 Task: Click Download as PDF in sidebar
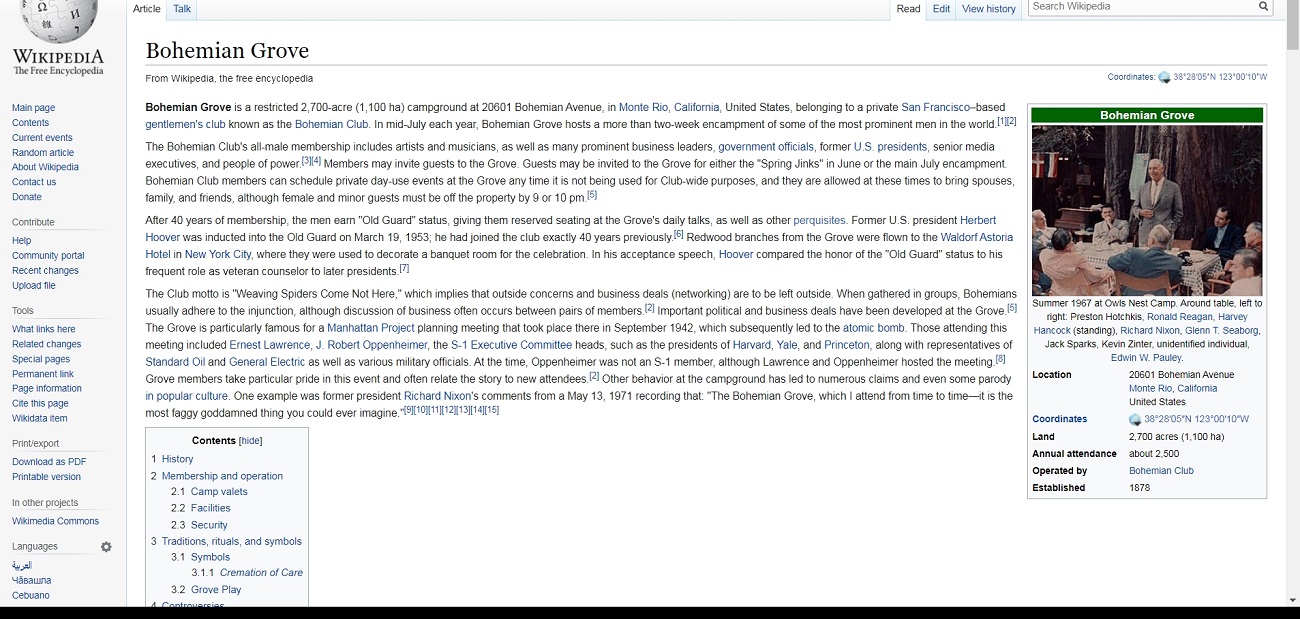49,462
